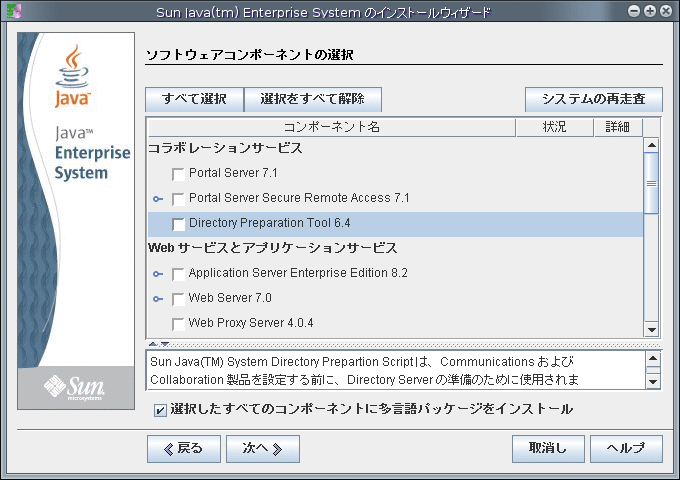Screen dimensions: 680x480
Task: Enable Application Server Enterprise Edition 8.2
Action: click(178, 274)
